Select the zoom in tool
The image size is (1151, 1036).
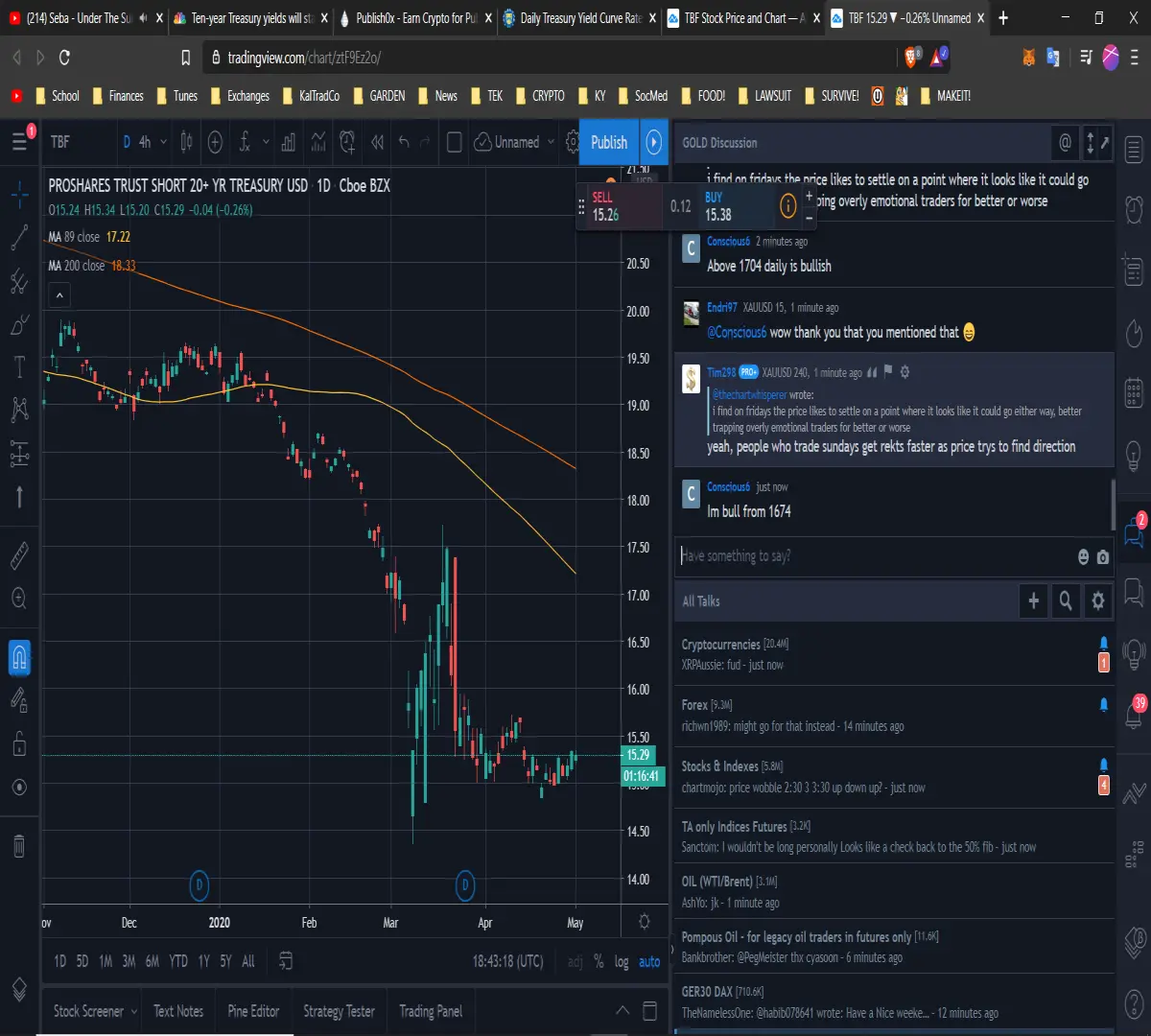point(19,599)
